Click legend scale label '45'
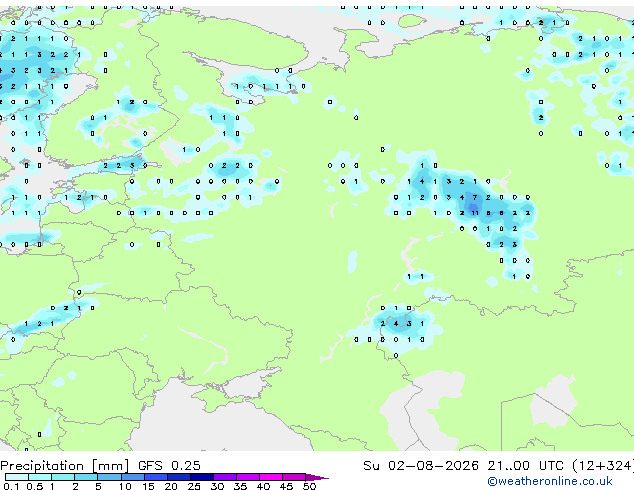 (x=286, y=486)
